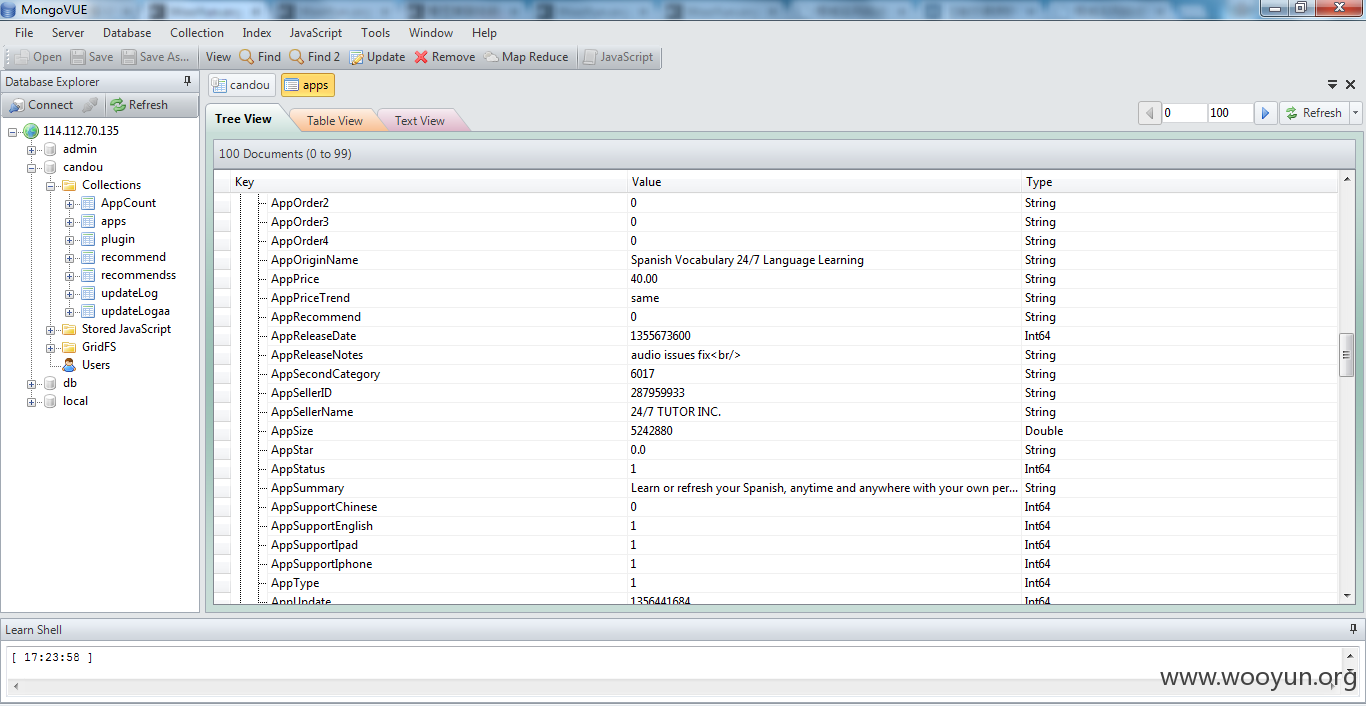
Task: Collapse the candou database node
Action: [32, 168]
